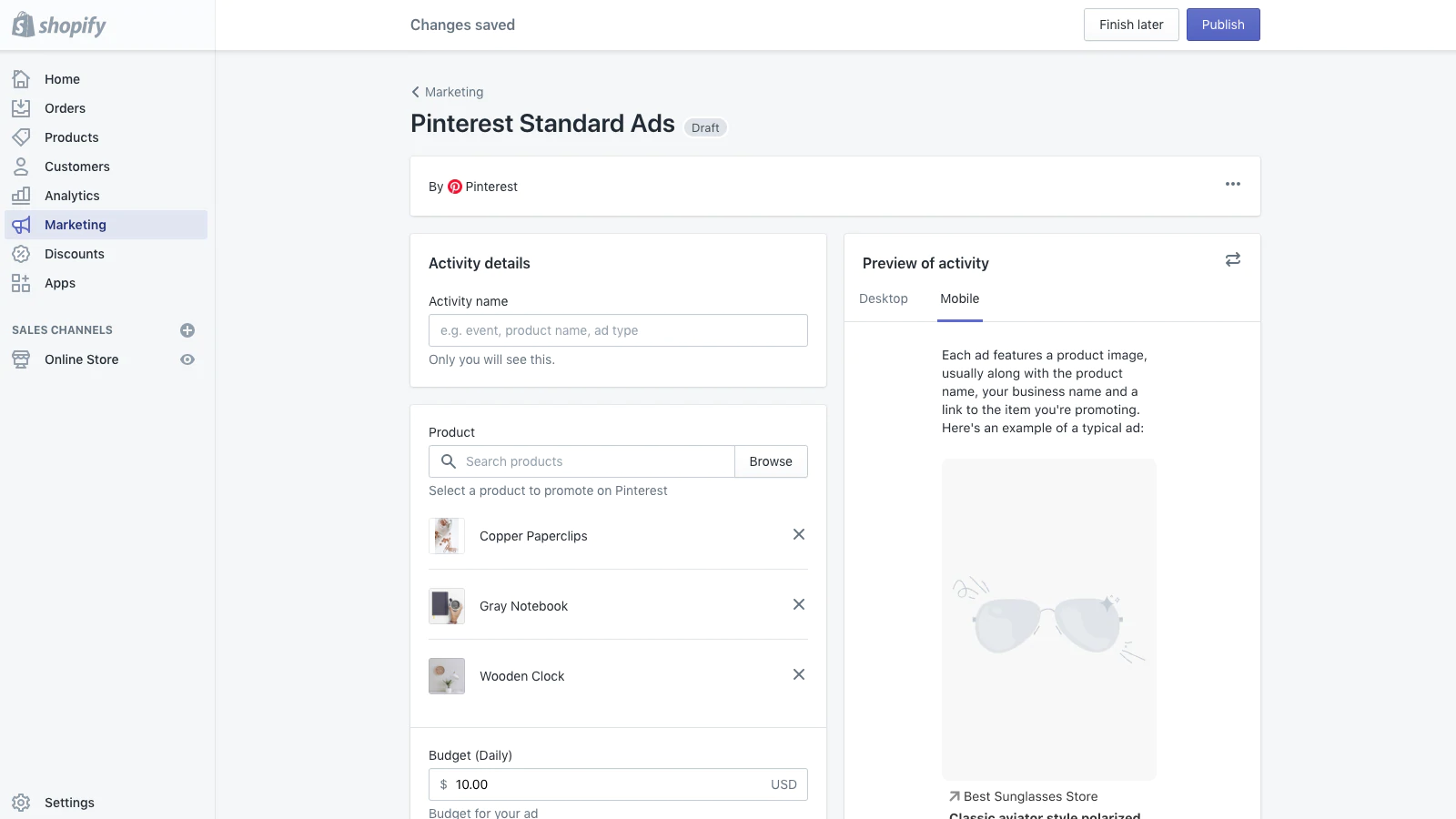Open the search icon in Product field
The image size is (1456, 819).
tap(448, 461)
